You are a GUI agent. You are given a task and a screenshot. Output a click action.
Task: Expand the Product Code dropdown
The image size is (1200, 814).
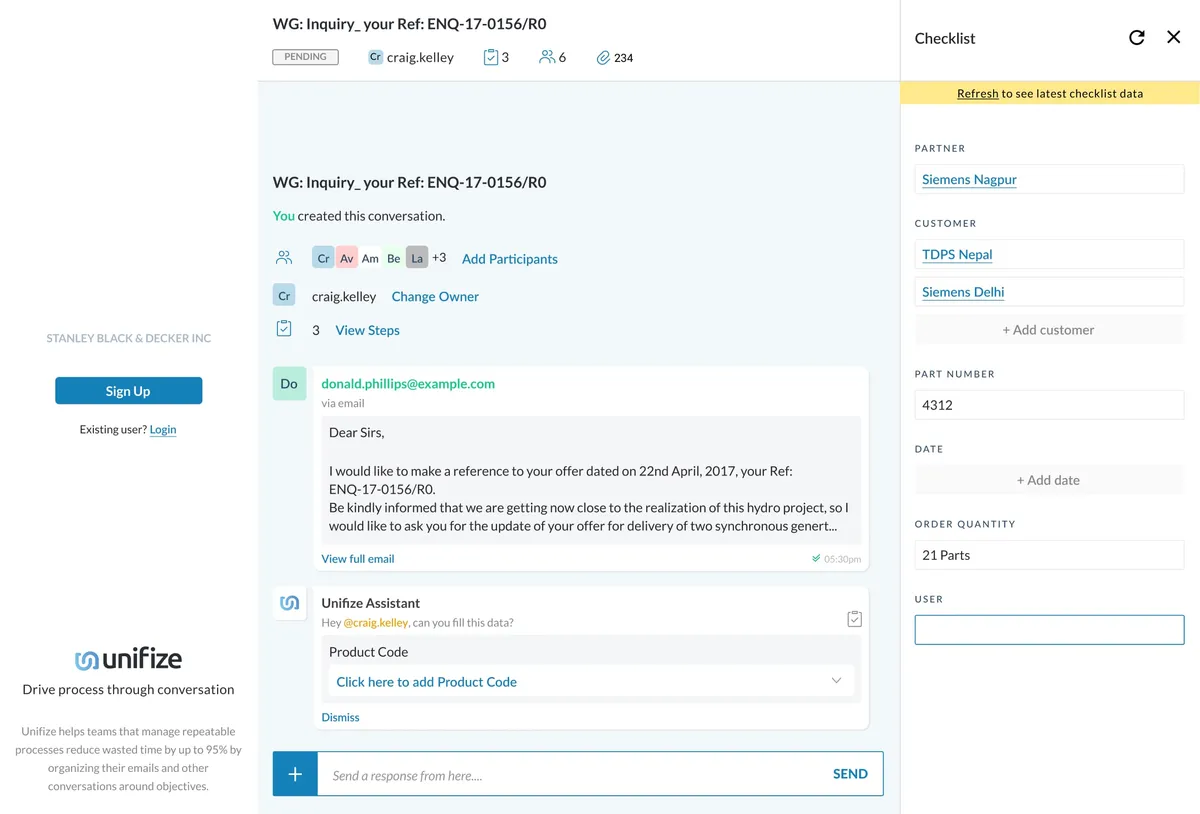[x=836, y=681]
